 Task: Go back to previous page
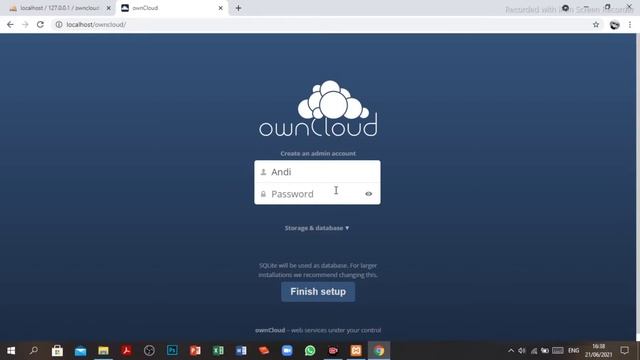click(10, 24)
